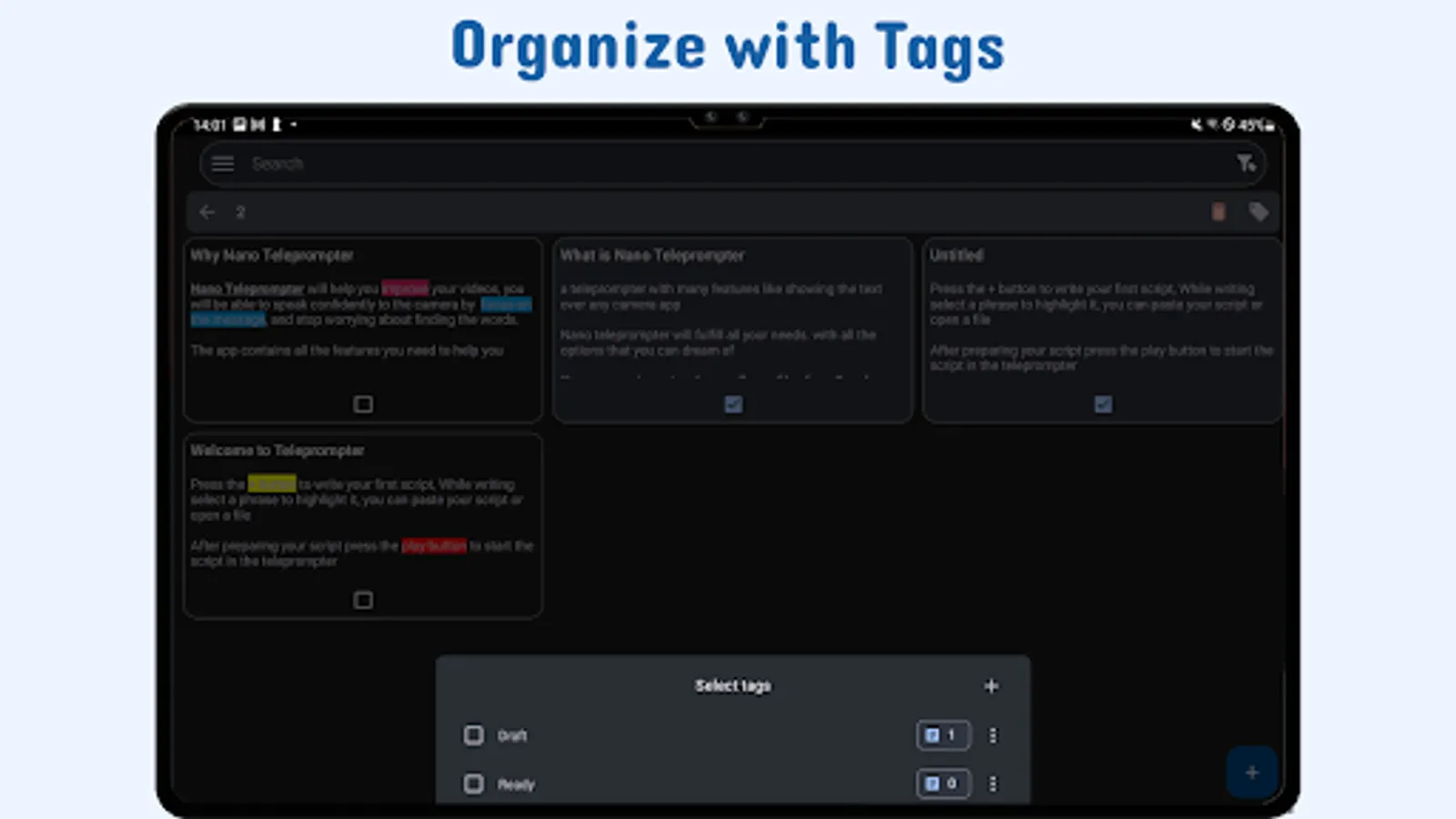Delete selected scripts with trash icon
The height and width of the screenshot is (819, 1456).
click(x=1218, y=212)
